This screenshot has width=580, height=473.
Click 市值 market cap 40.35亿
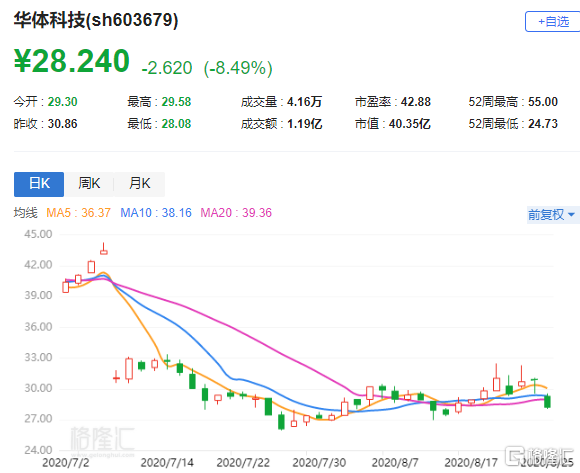409,124
